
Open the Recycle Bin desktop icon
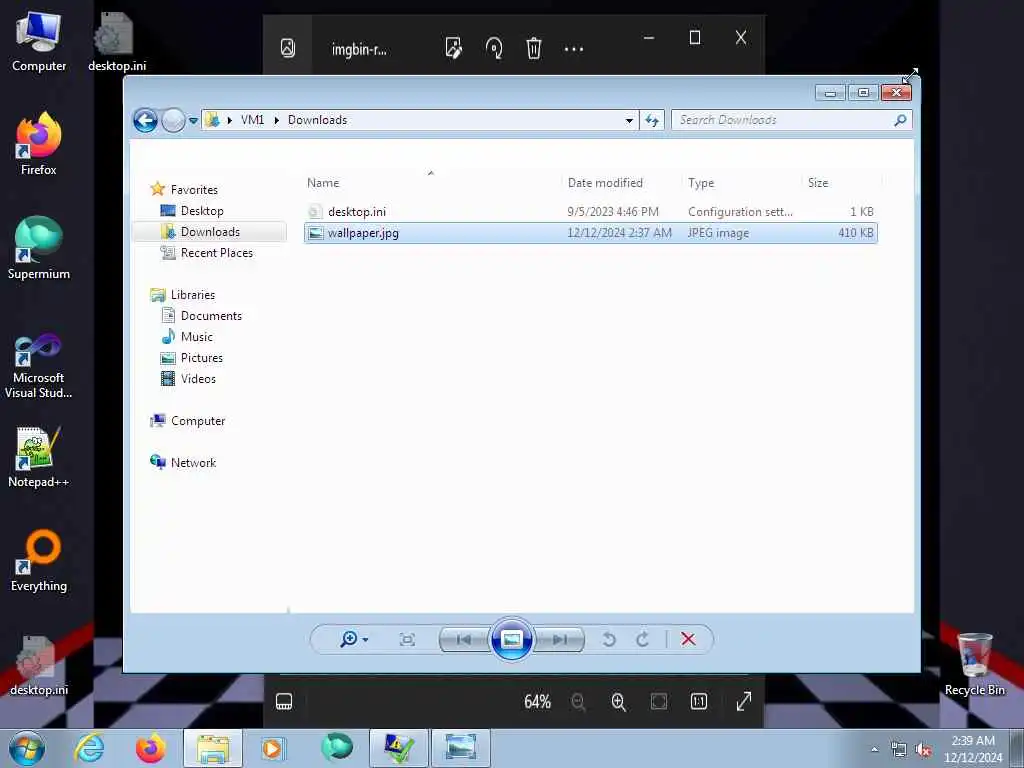point(974,664)
